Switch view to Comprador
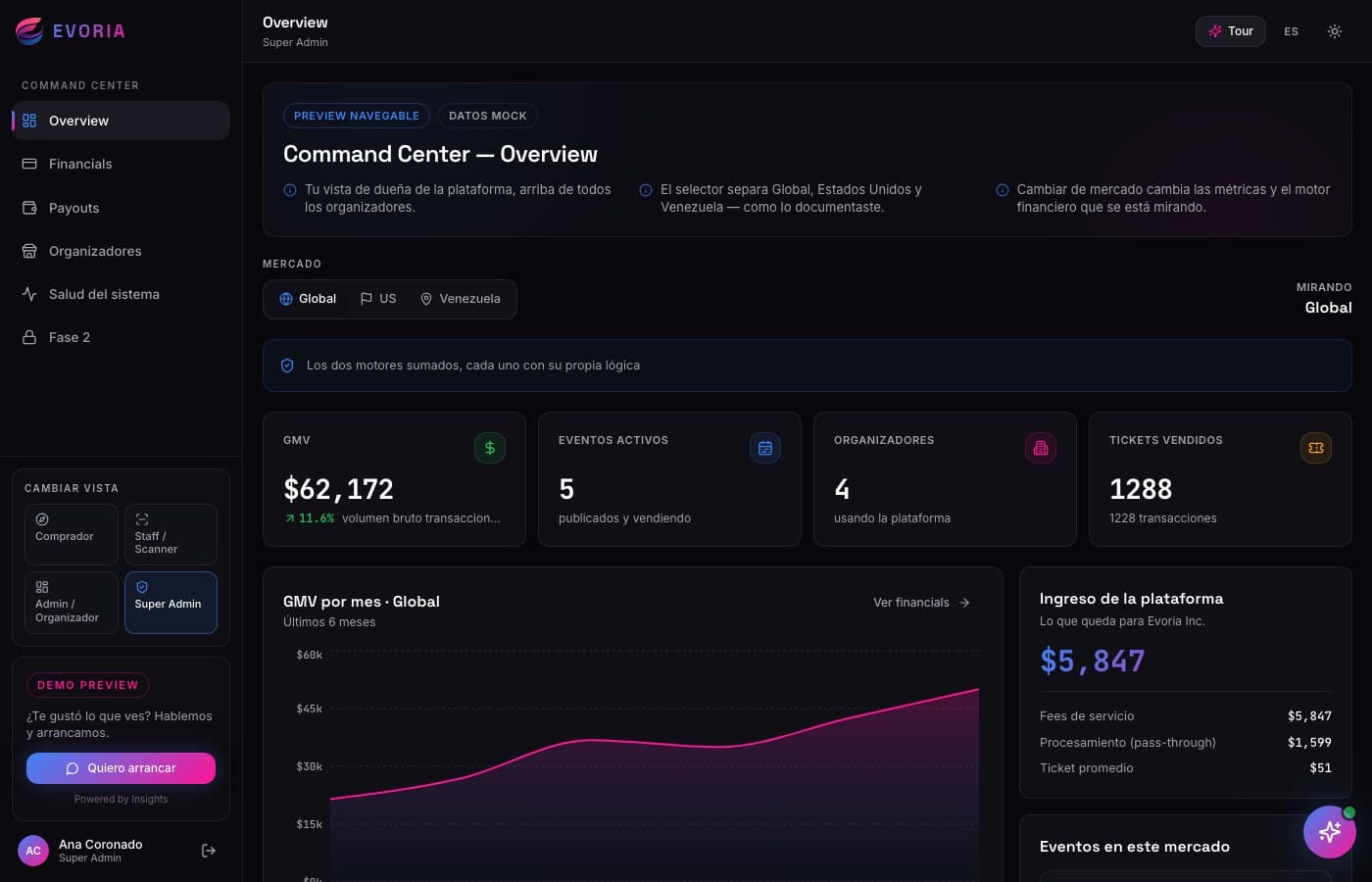 (x=72, y=534)
